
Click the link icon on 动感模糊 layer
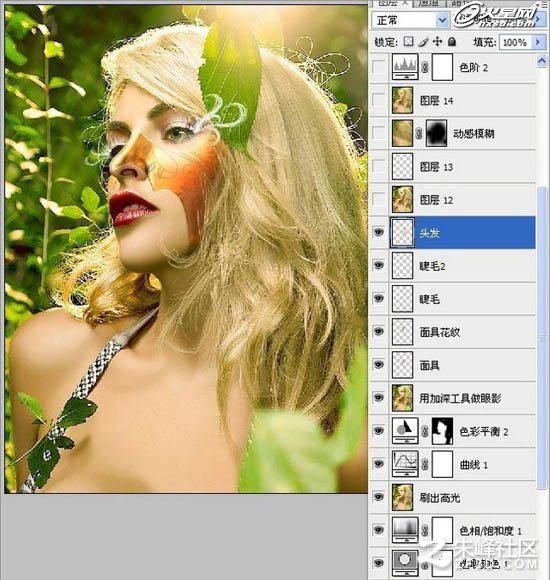coord(419,133)
